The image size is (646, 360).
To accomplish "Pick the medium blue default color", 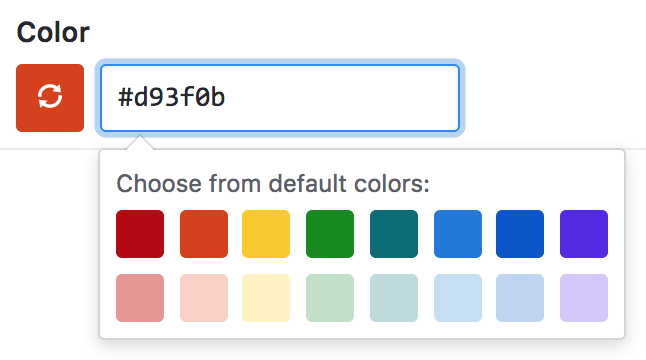I will (458, 234).
